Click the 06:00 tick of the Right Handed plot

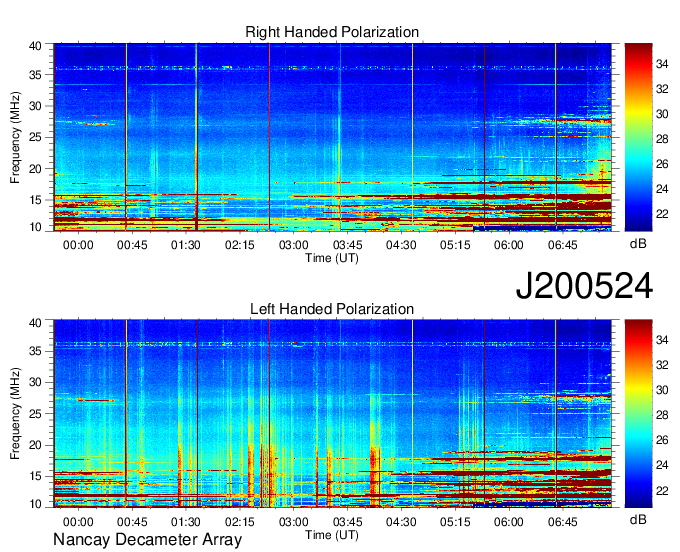(x=509, y=245)
